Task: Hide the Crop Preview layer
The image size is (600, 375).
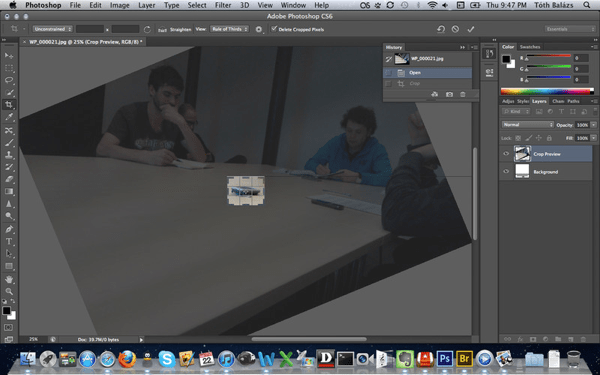Action: 506,154
